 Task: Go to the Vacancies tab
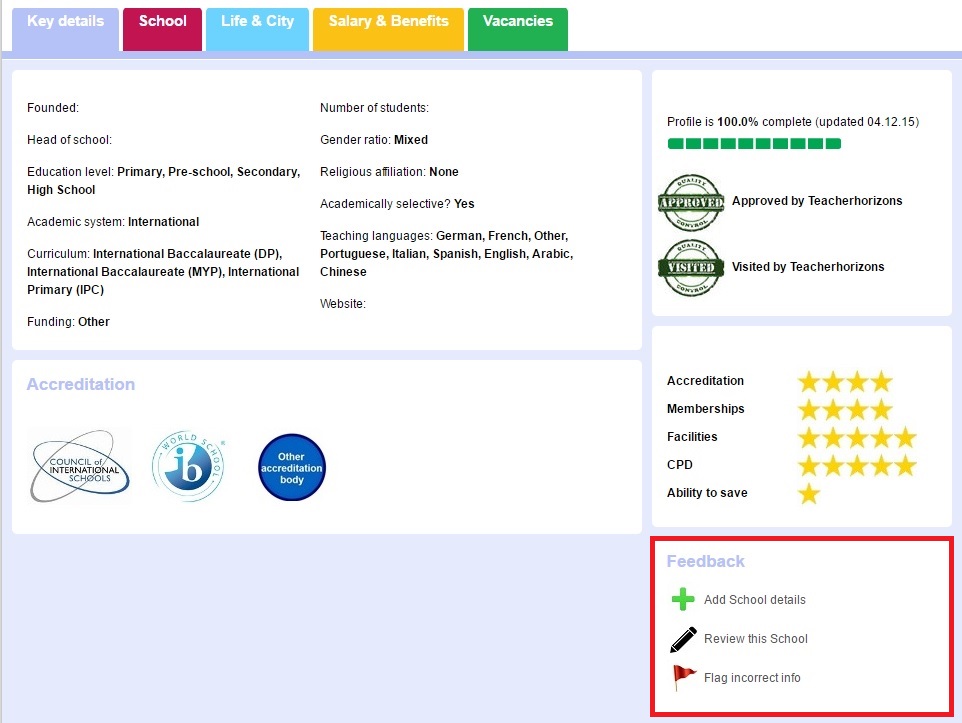(x=517, y=22)
